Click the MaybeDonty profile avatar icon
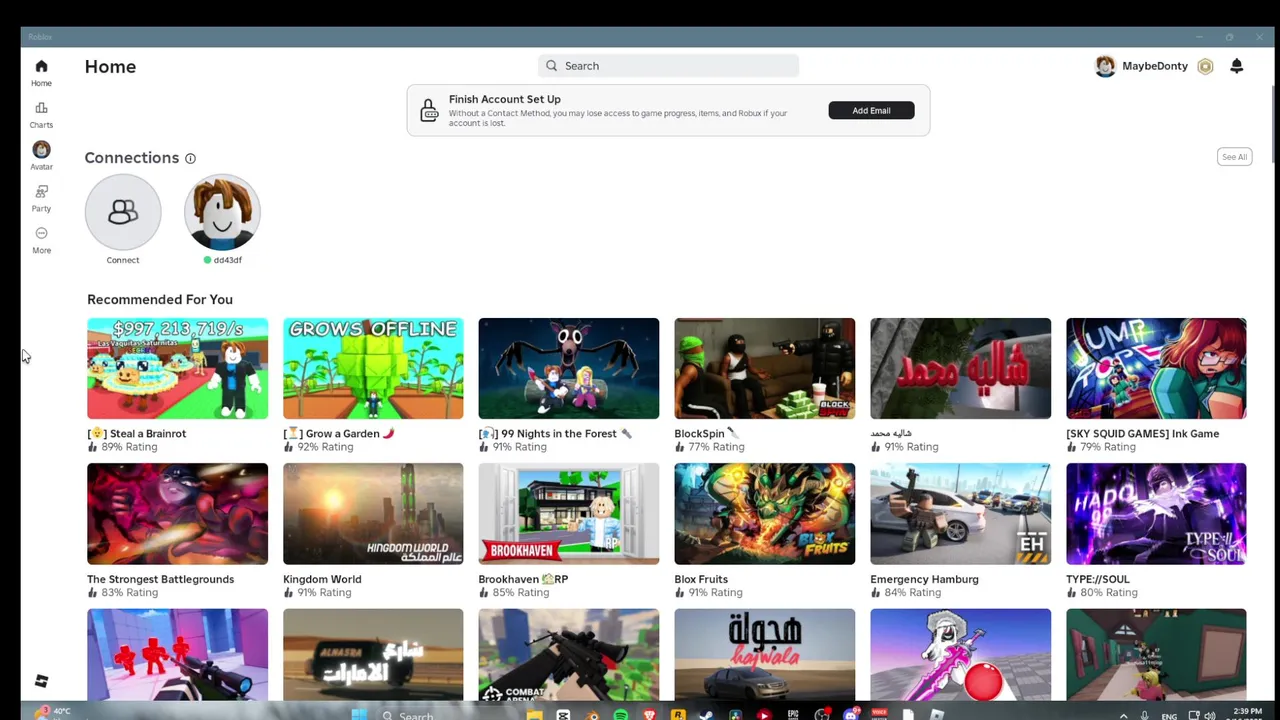 point(1105,66)
